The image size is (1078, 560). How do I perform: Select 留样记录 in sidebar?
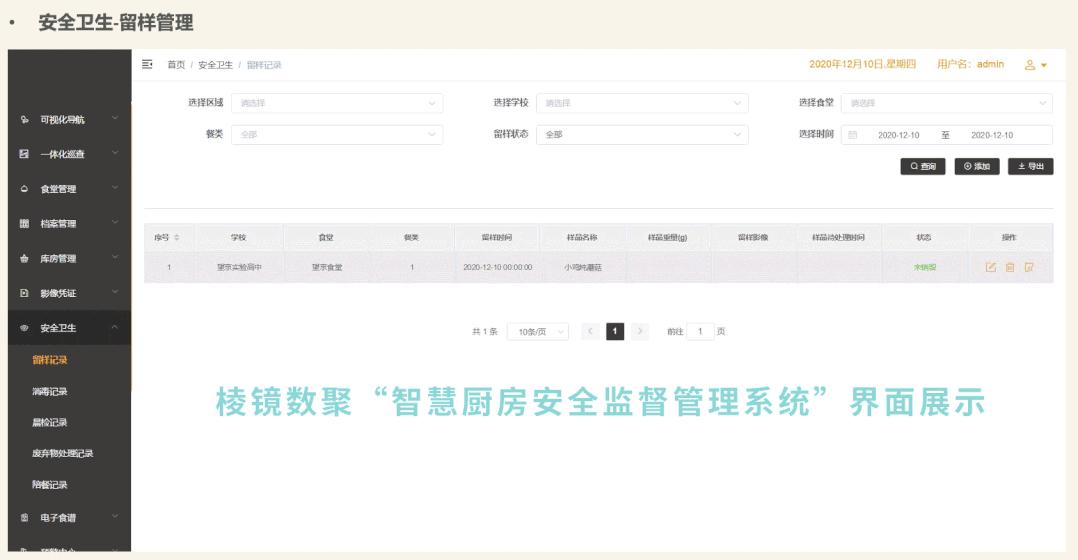pyautogui.click(x=50, y=360)
